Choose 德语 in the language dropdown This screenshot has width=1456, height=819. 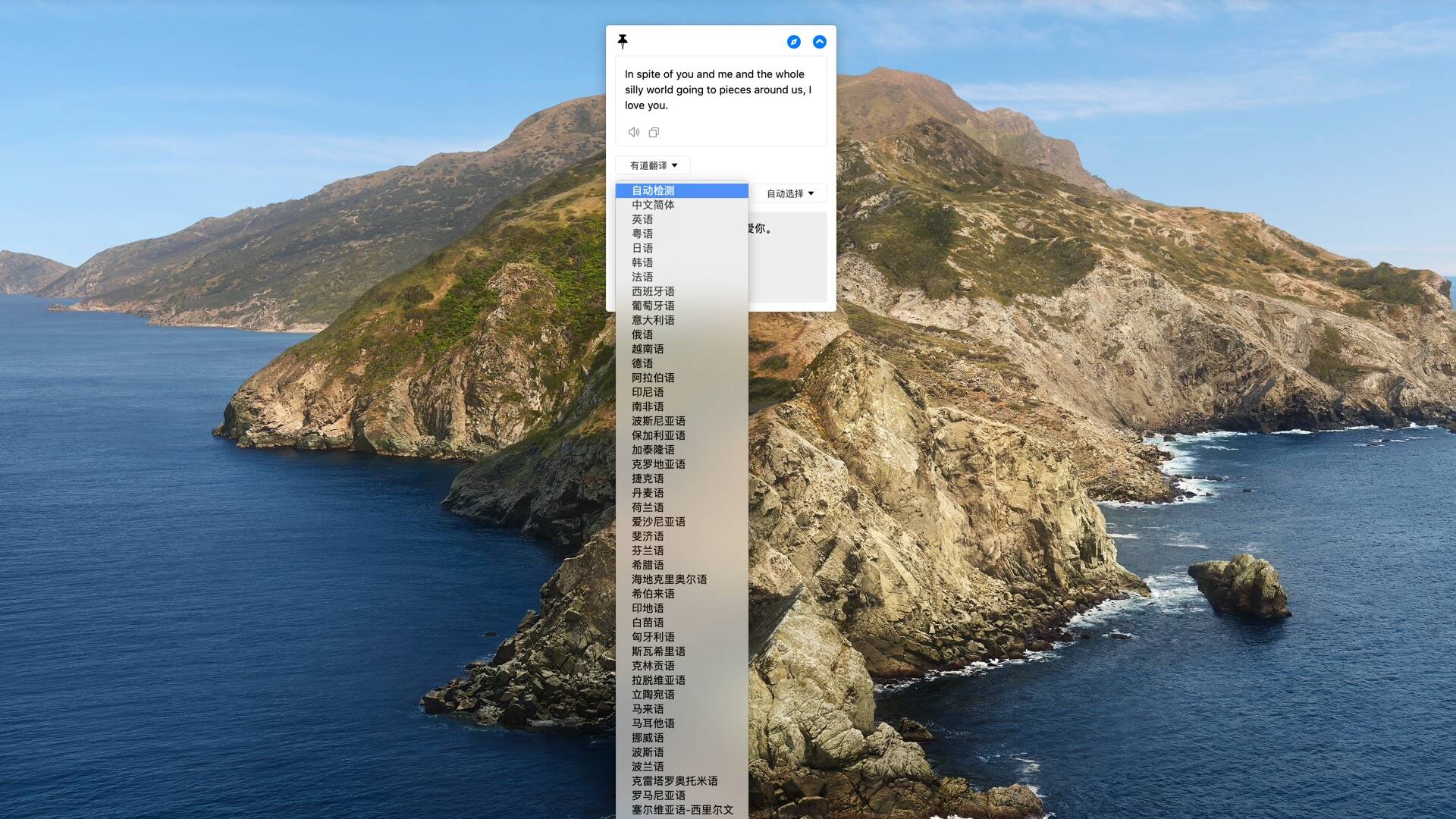point(642,363)
